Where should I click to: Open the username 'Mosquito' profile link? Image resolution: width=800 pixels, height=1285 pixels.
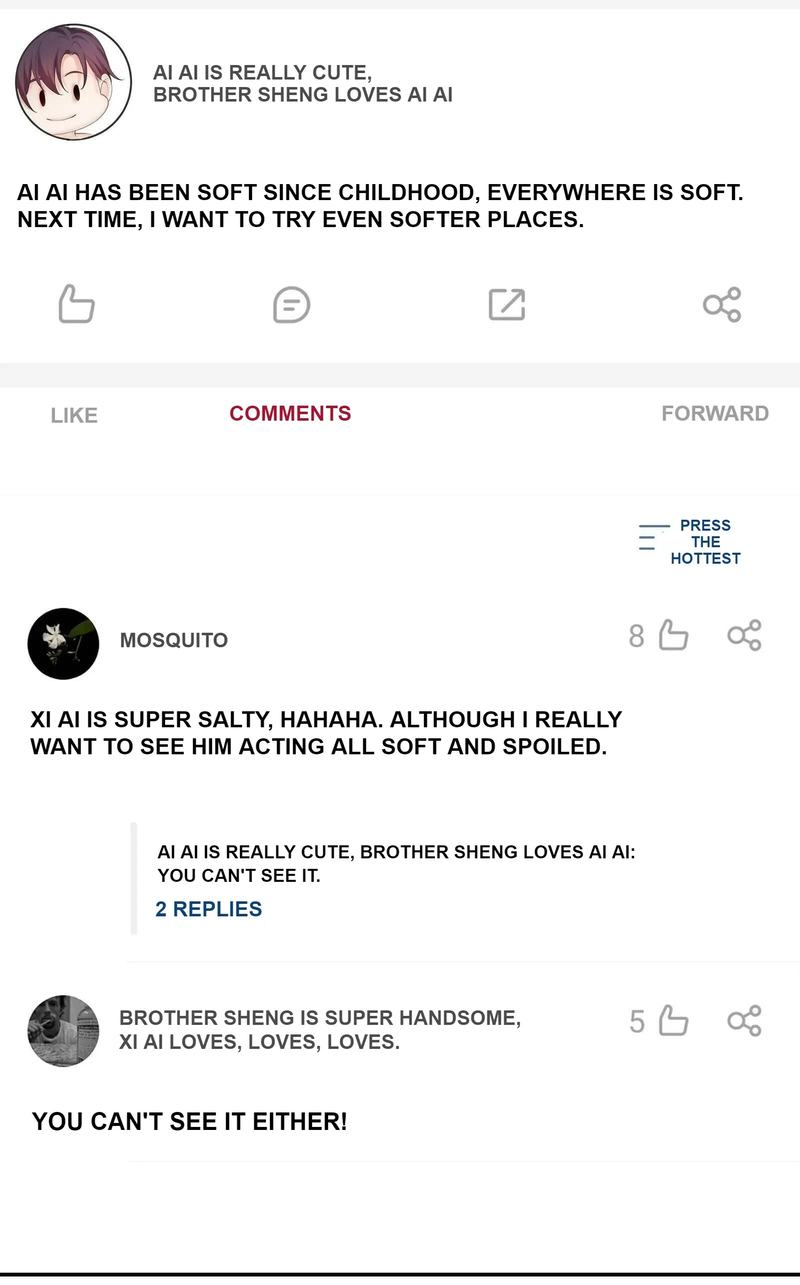coord(174,640)
